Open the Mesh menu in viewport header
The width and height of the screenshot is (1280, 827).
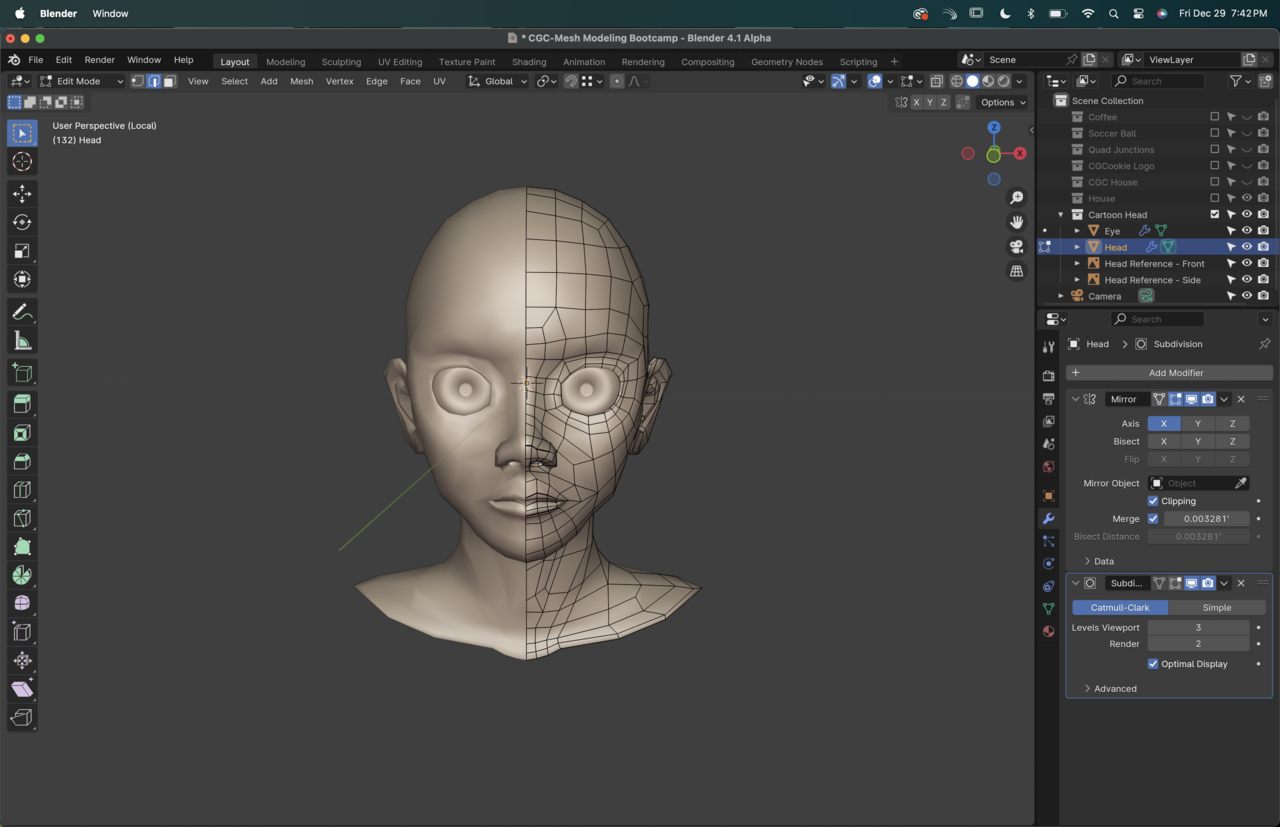301,81
